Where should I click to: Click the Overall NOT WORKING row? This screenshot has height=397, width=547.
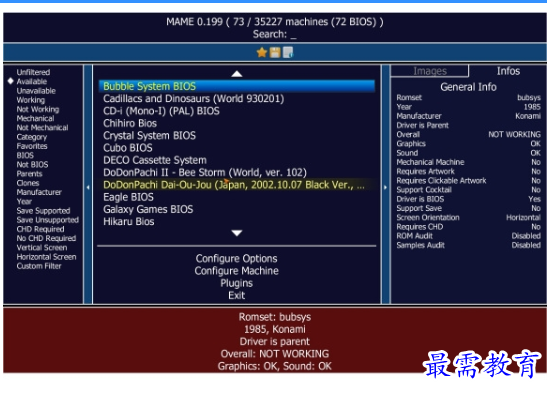469,134
